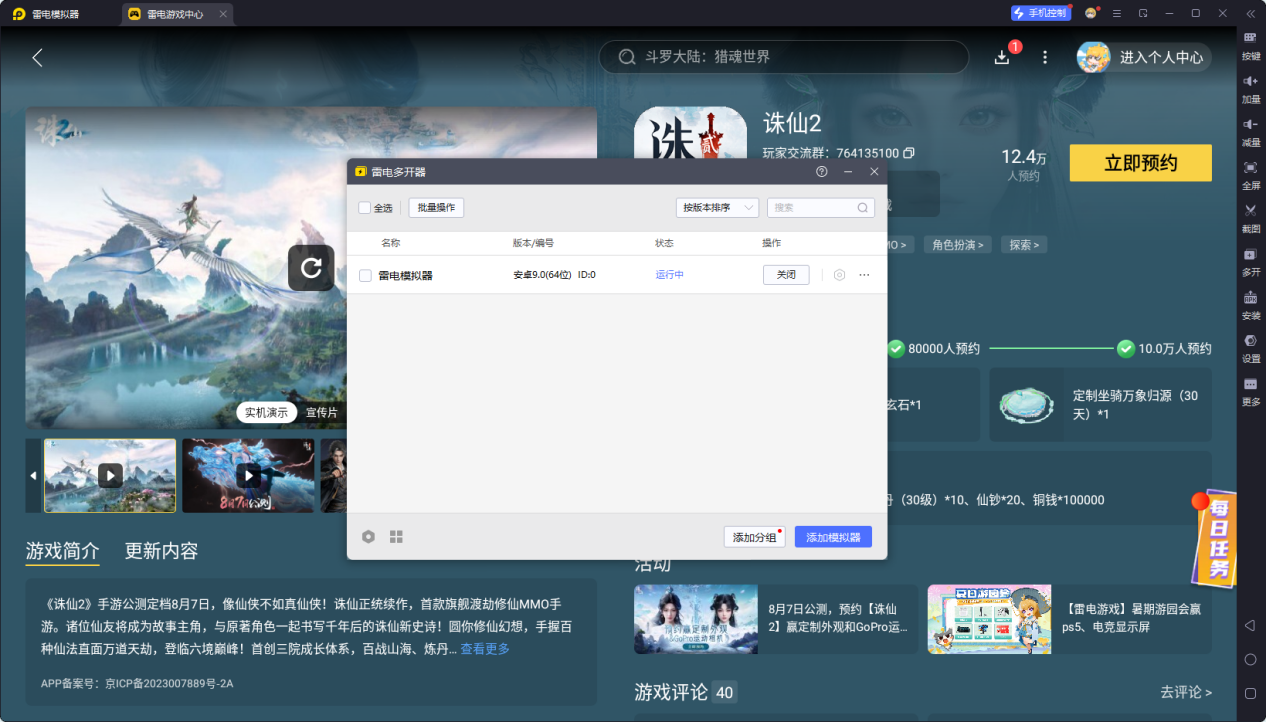Open help in the 雷电多开器 window
1266x722 pixels.
pyautogui.click(x=822, y=172)
